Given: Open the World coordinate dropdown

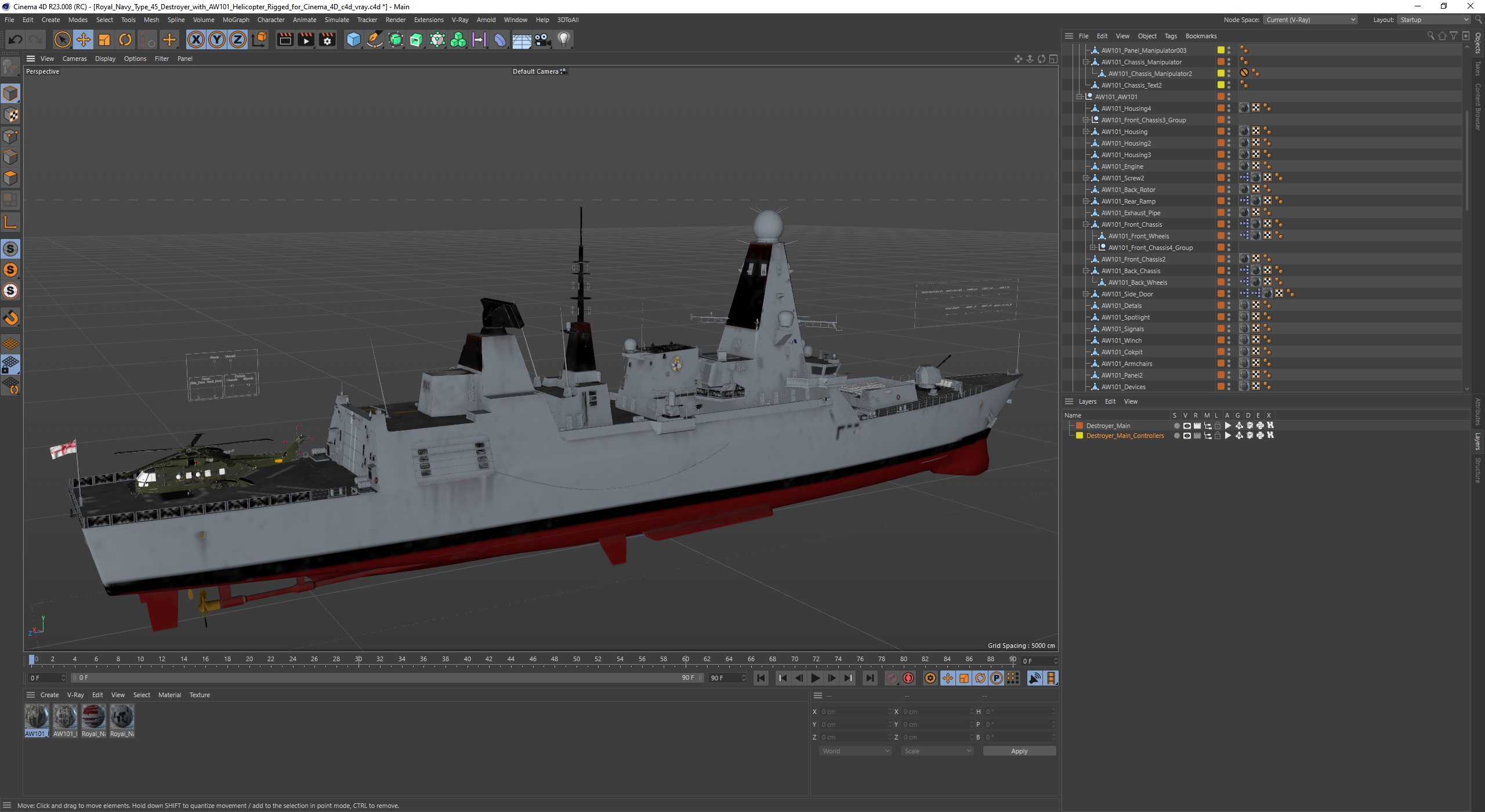Looking at the screenshot, I should click(855, 751).
